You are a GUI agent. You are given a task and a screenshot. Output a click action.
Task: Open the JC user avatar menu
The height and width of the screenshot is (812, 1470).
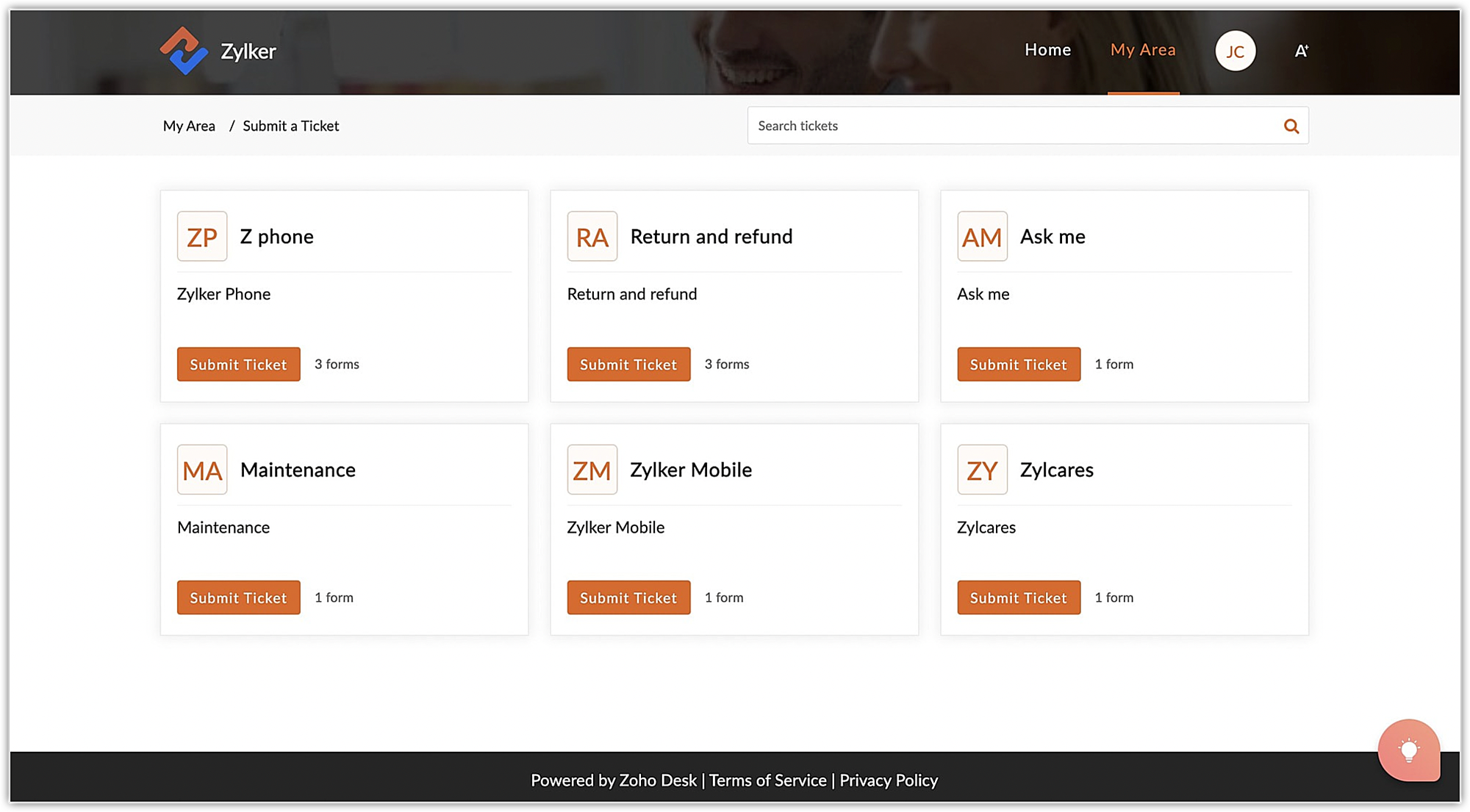coord(1235,51)
